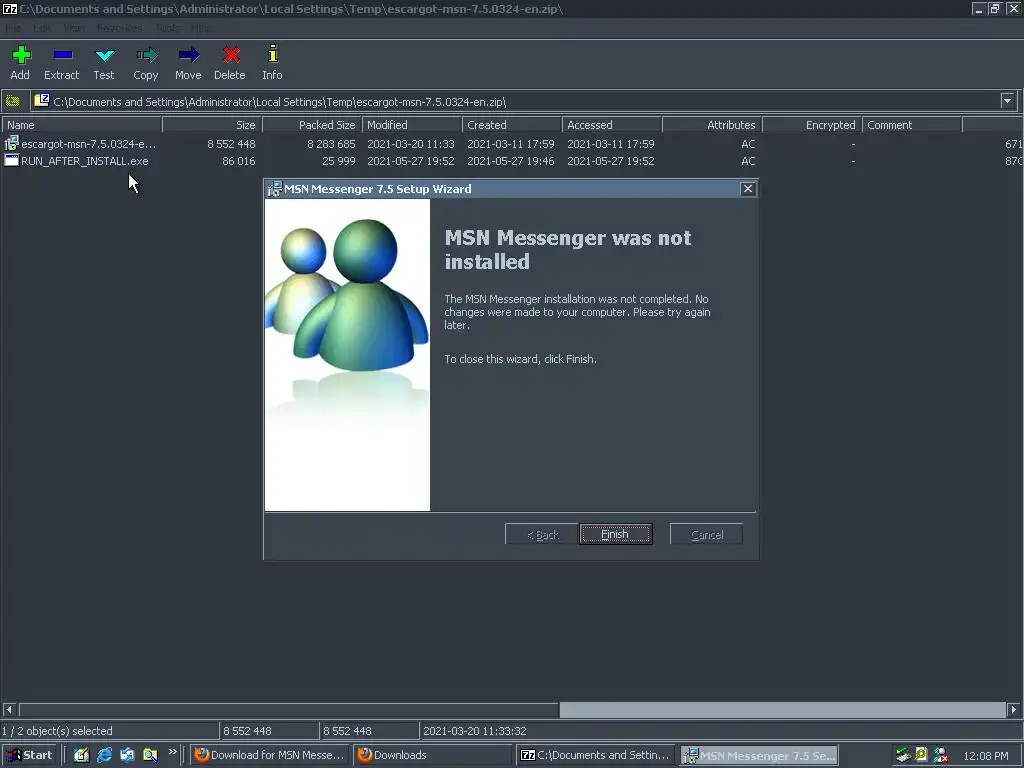
Task: Sort by Encrypted column header
Action: point(812,125)
